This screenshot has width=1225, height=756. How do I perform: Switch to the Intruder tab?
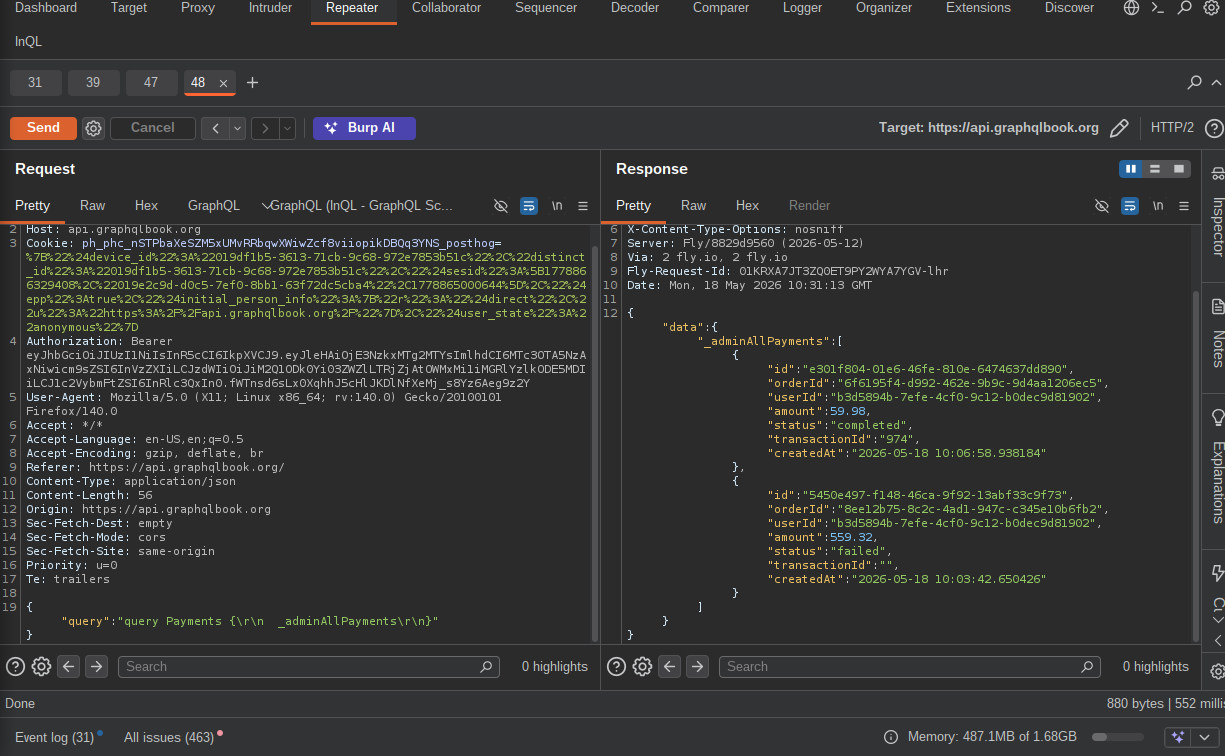[x=270, y=8]
